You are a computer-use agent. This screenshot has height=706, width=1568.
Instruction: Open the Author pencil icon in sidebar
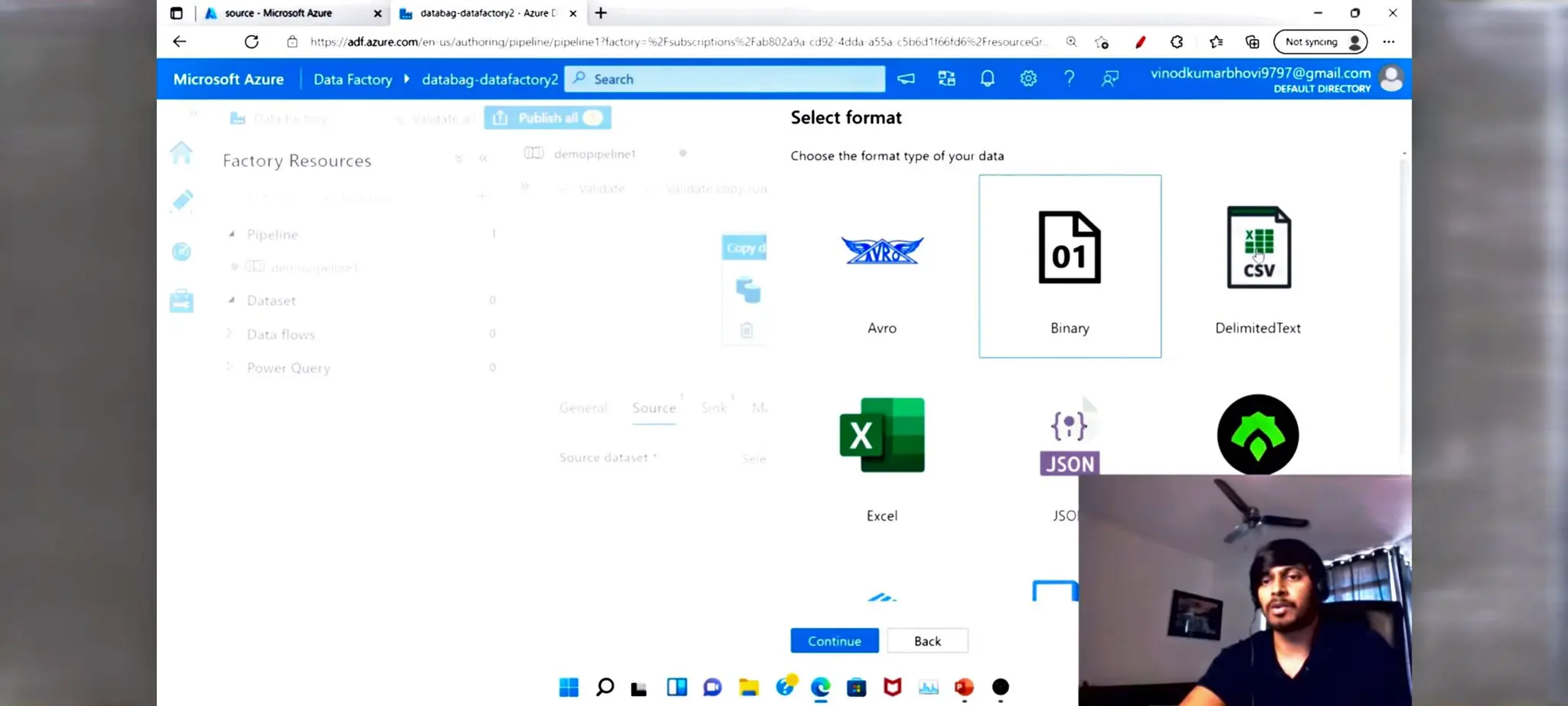181,201
